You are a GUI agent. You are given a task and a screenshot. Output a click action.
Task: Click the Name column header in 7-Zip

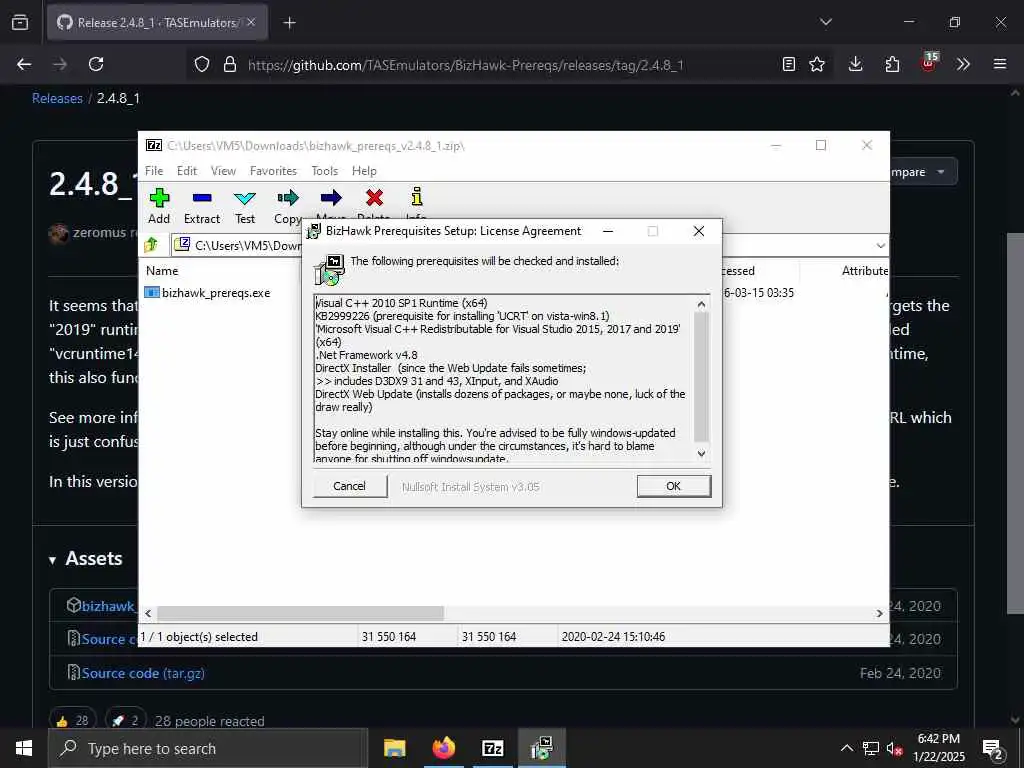[162, 270]
